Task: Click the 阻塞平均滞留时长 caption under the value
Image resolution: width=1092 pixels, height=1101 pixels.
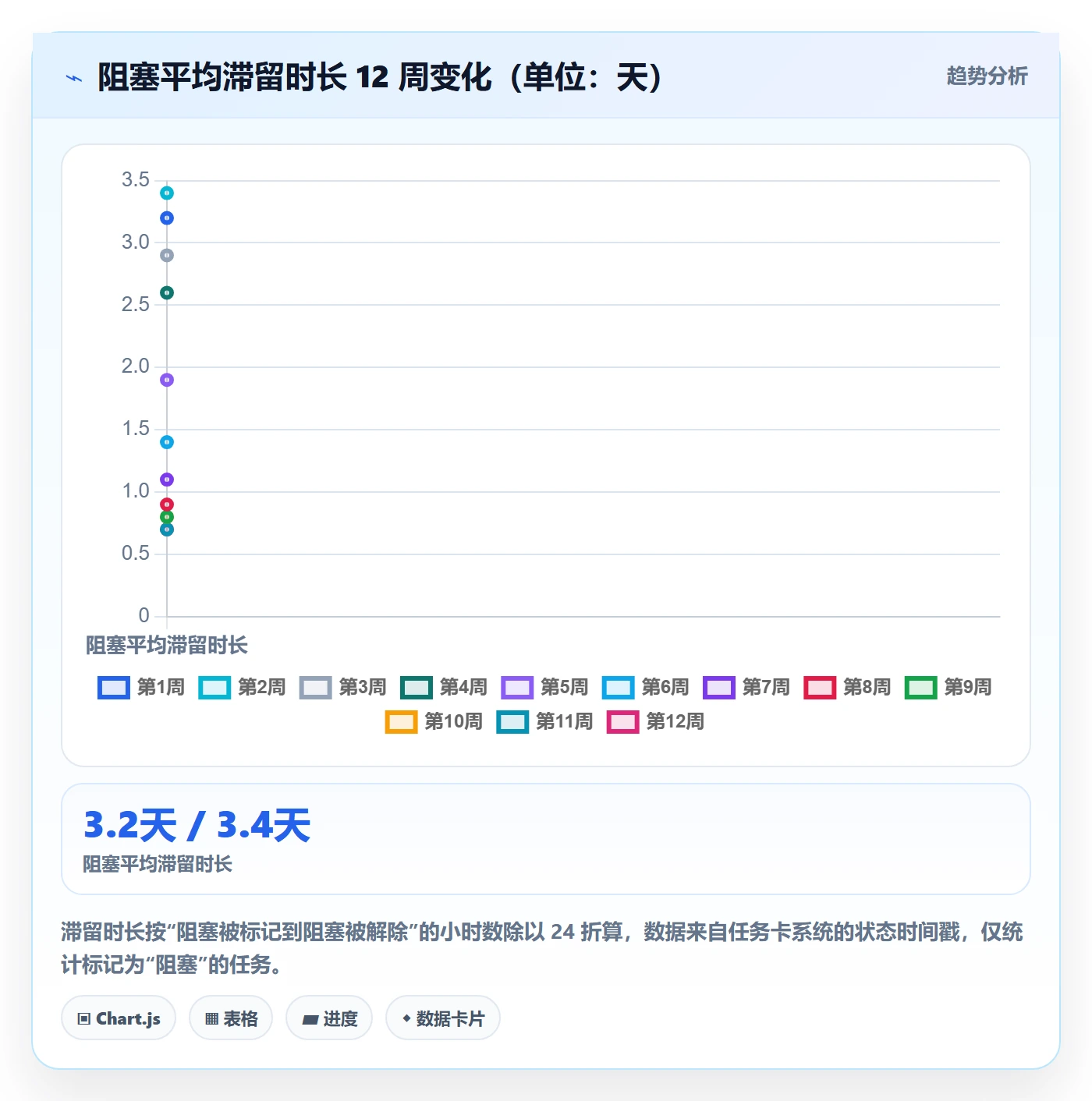Action: tap(158, 864)
